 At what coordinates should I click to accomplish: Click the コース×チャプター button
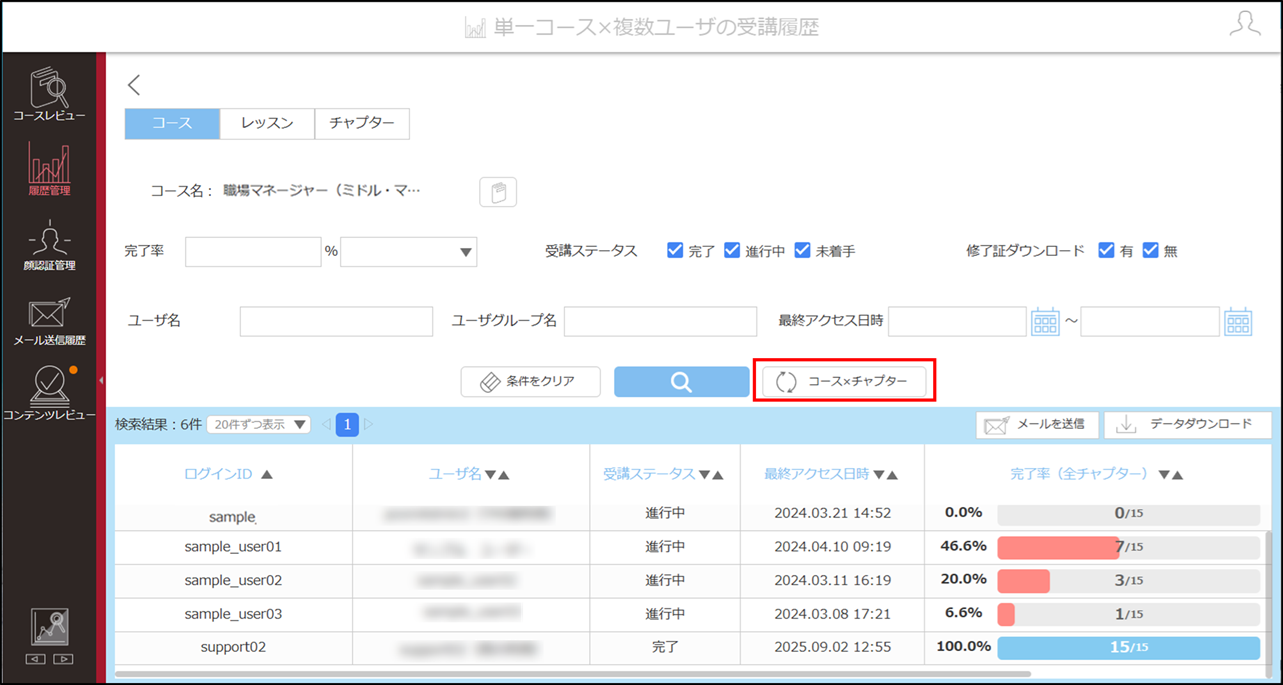844,382
